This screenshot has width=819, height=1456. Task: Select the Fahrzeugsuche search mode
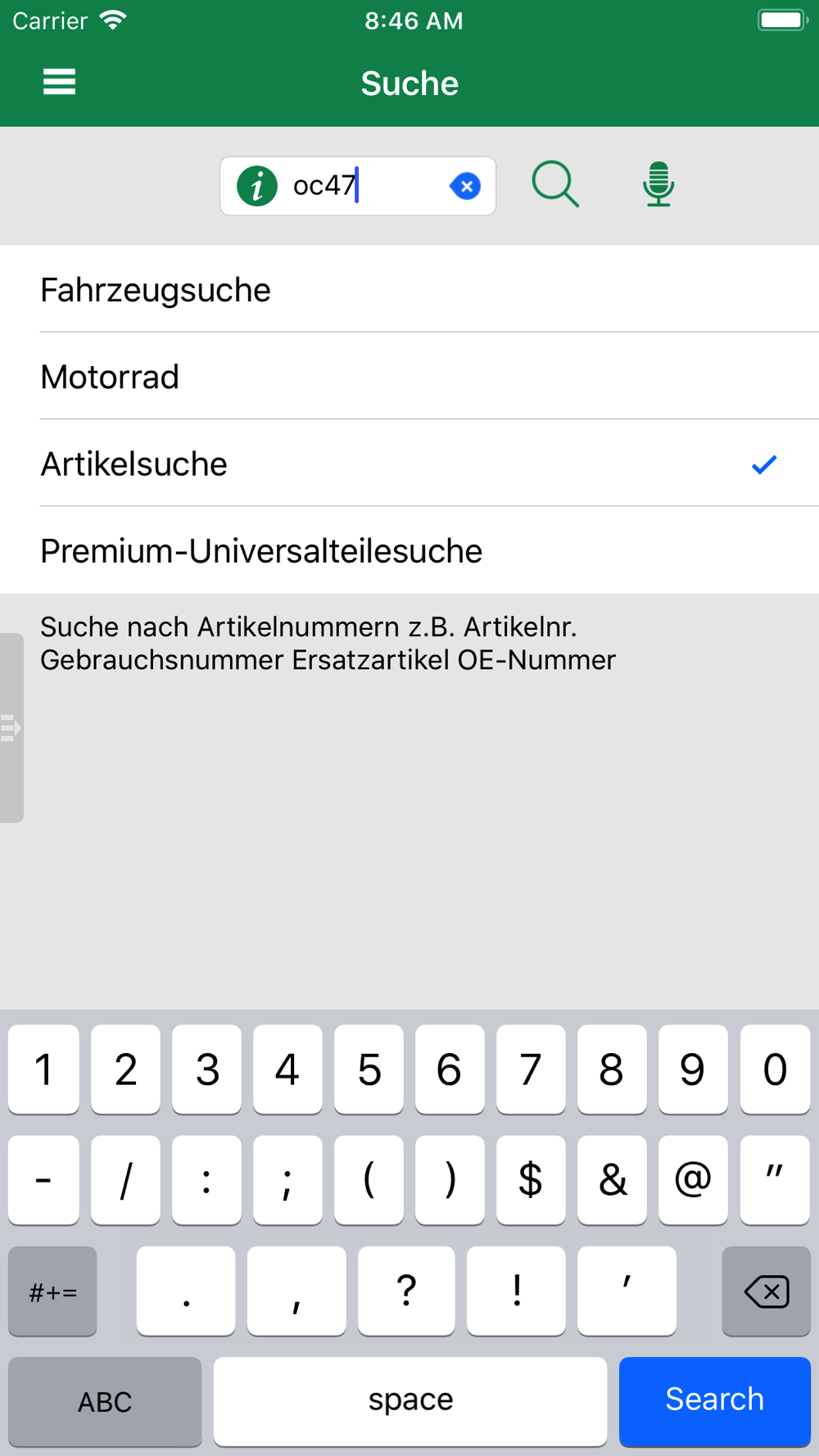(x=409, y=290)
